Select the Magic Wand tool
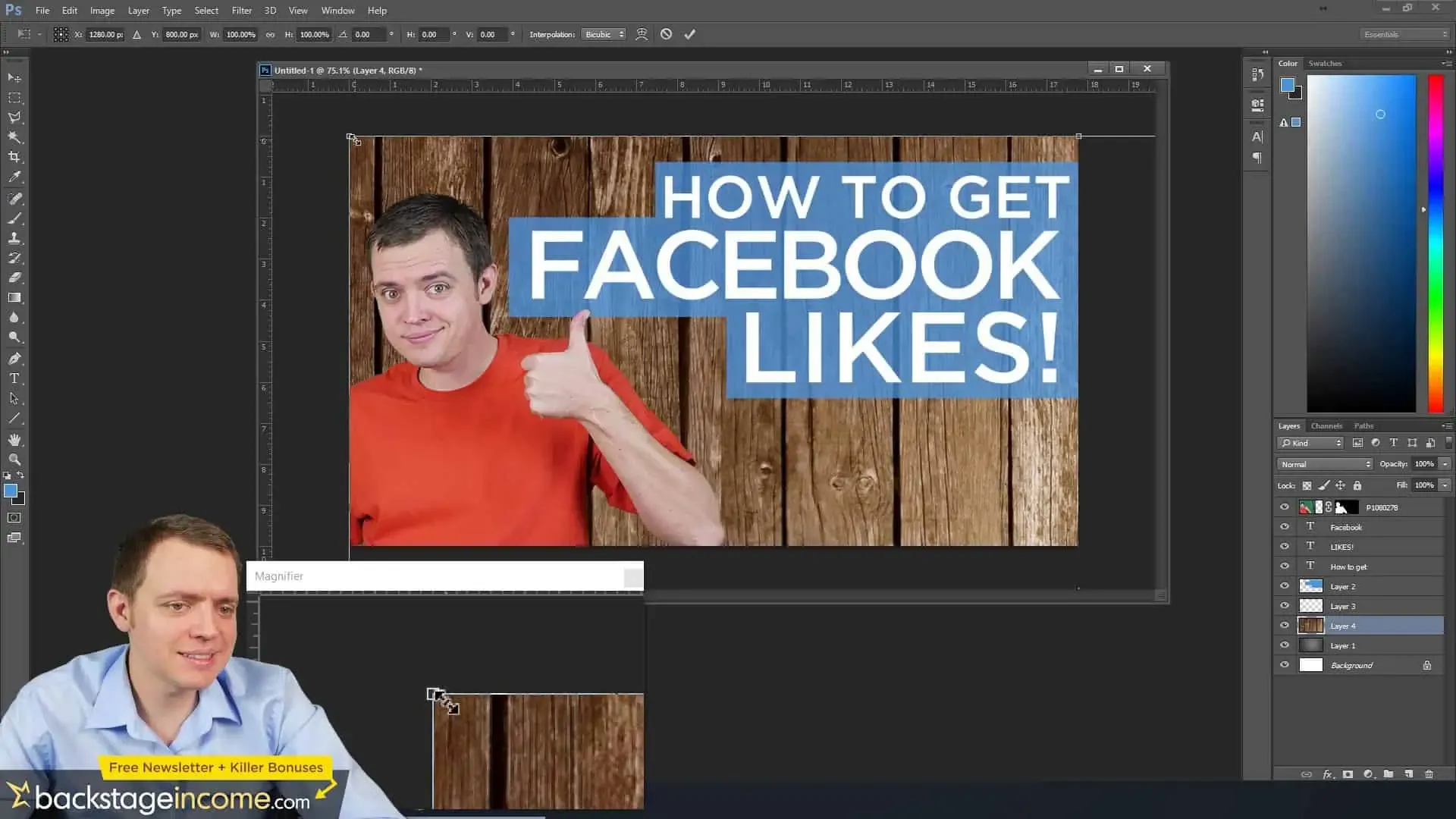 [x=14, y=137]
